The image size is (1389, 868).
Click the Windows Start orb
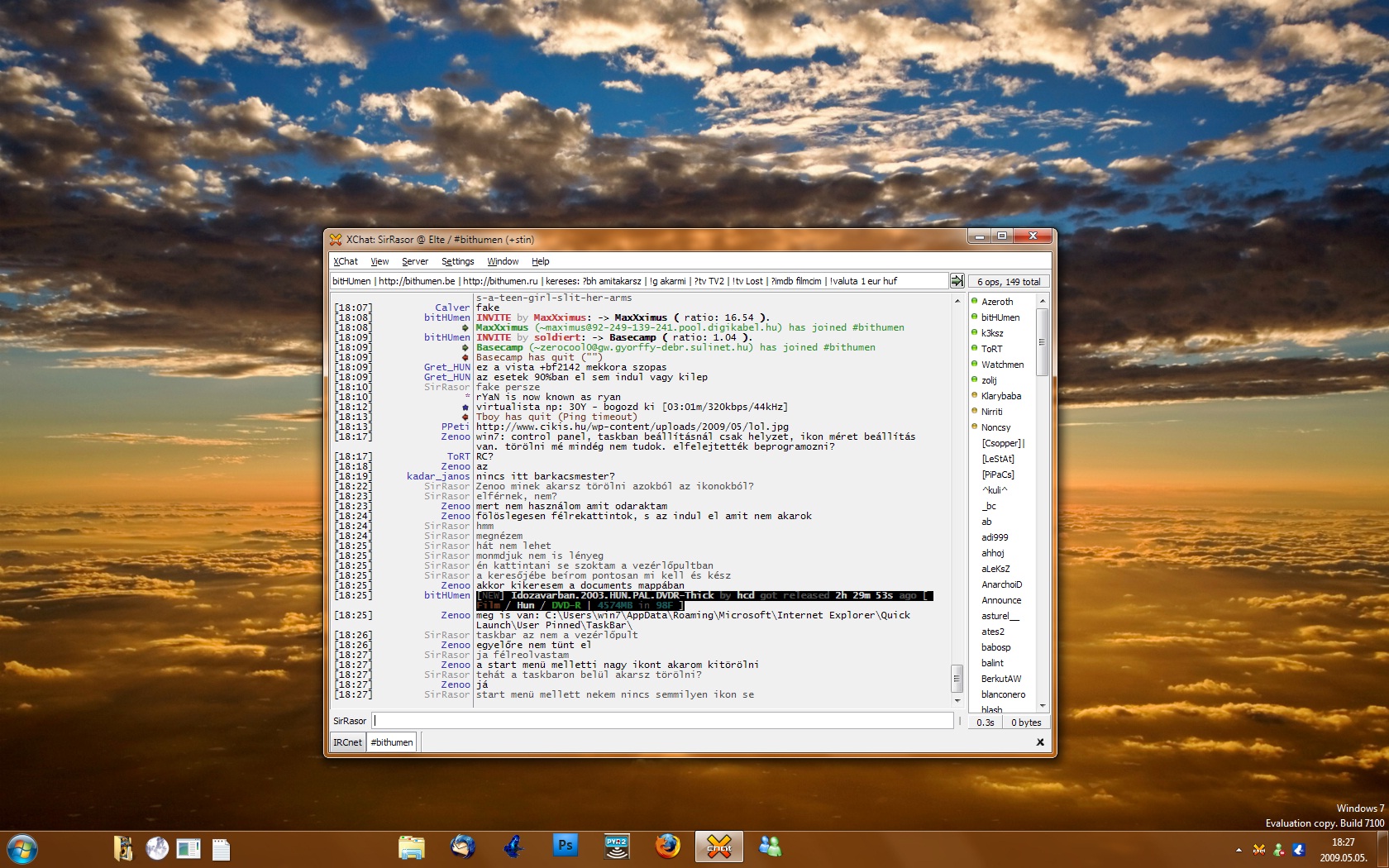coord(22,849)
